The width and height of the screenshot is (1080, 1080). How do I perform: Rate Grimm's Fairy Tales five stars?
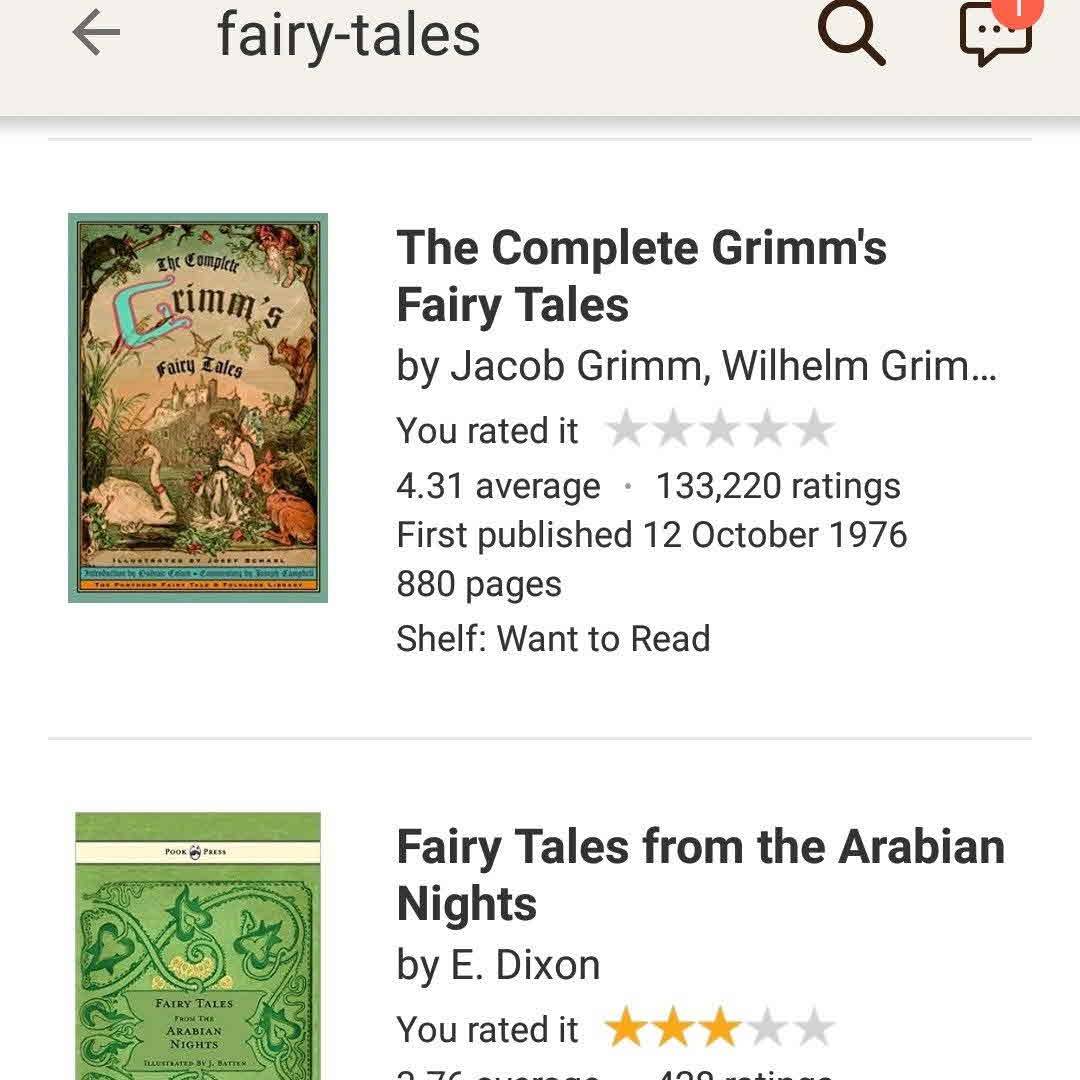tap(814, 428)
